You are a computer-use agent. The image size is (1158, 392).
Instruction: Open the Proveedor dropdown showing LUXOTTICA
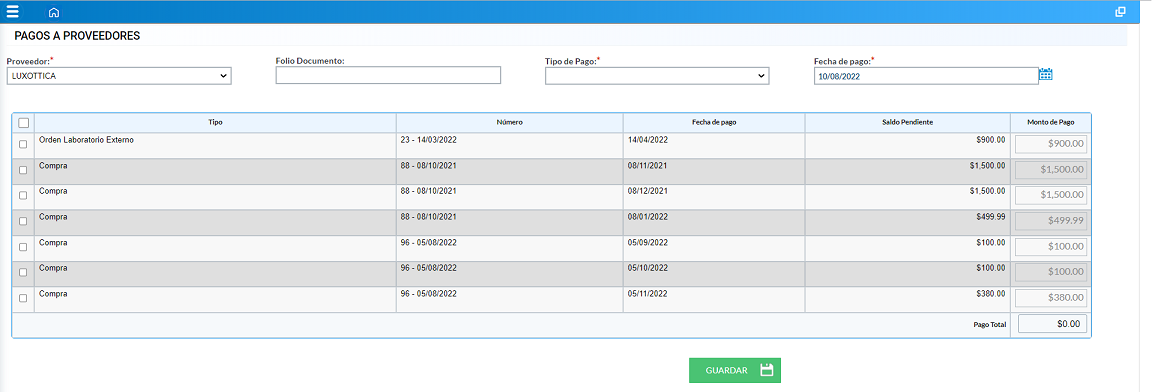point(119,76)
